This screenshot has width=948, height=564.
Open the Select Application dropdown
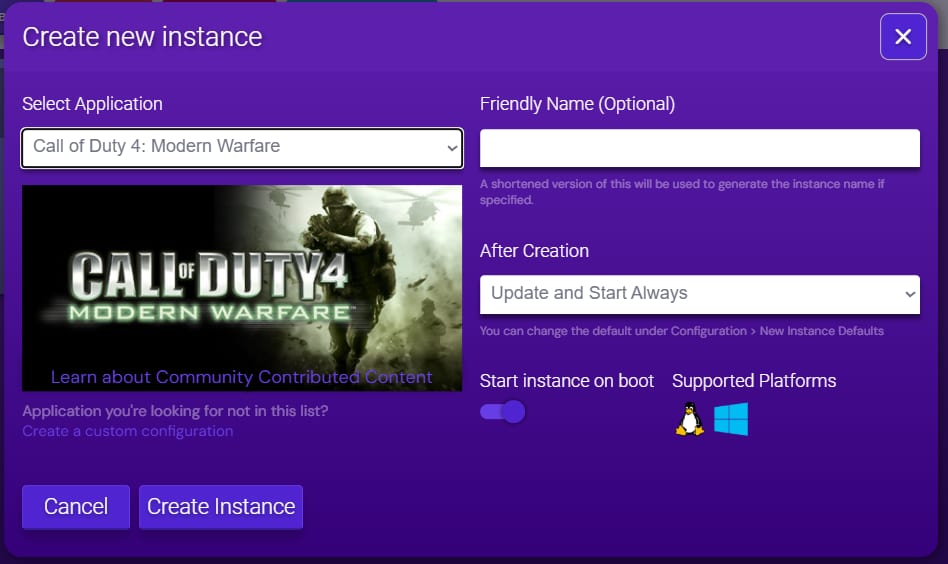(x=242, y=147)
